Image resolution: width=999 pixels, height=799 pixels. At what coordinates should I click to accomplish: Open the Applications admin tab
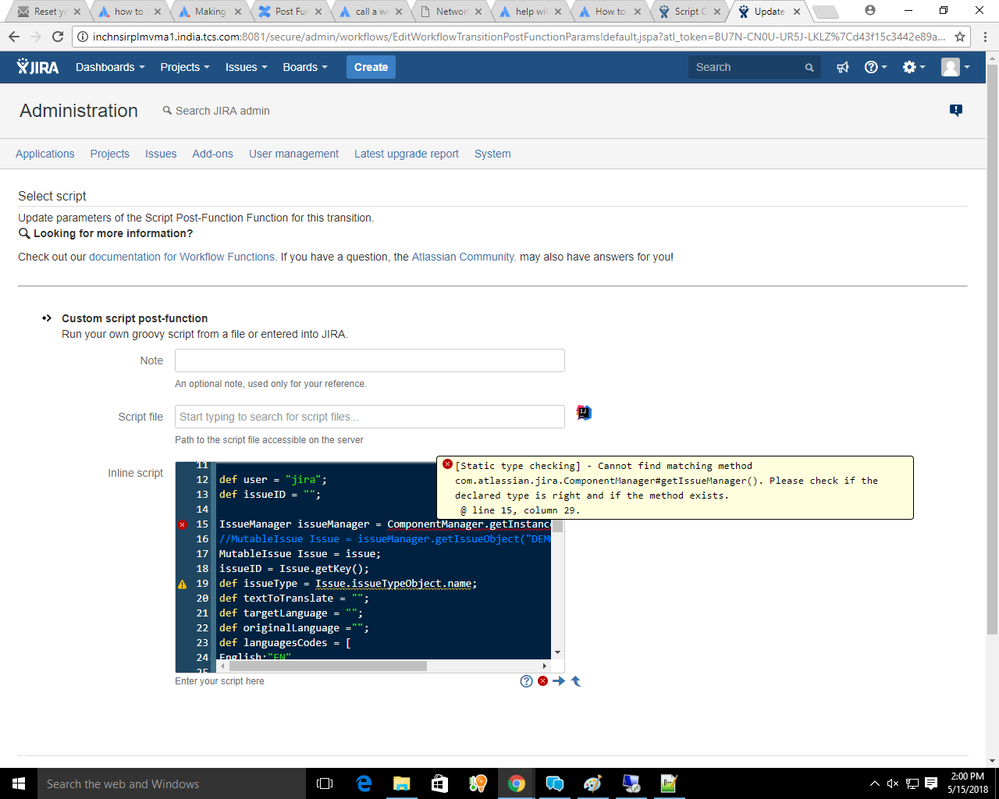pyautogui.click(x=45, y=154)
